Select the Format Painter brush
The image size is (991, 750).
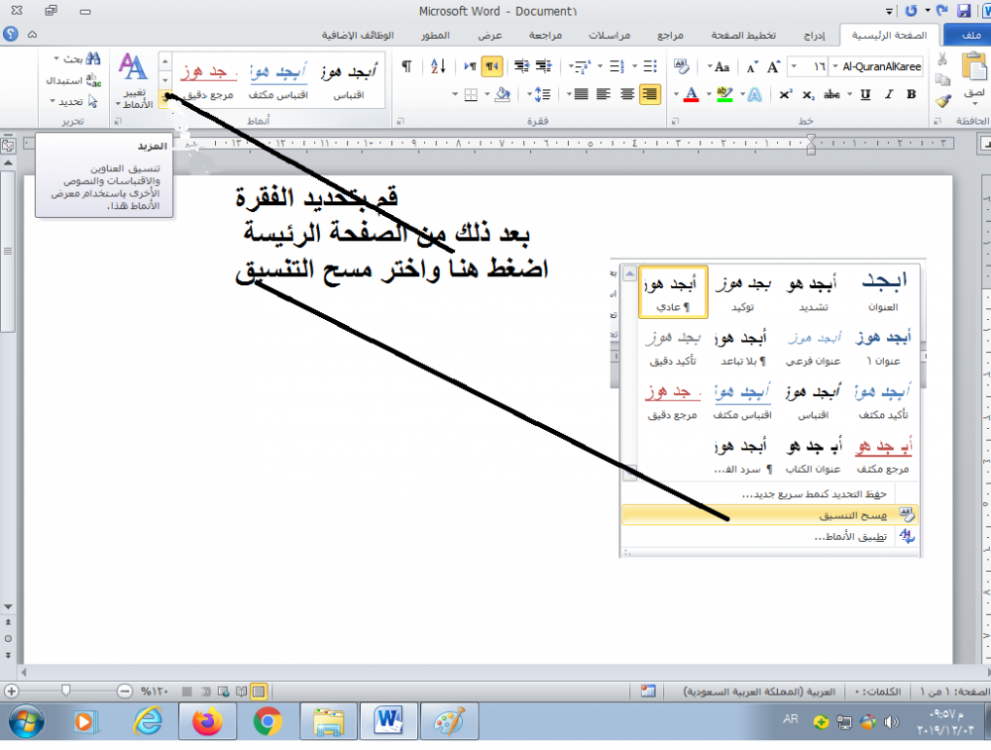(x=942, y=101)
